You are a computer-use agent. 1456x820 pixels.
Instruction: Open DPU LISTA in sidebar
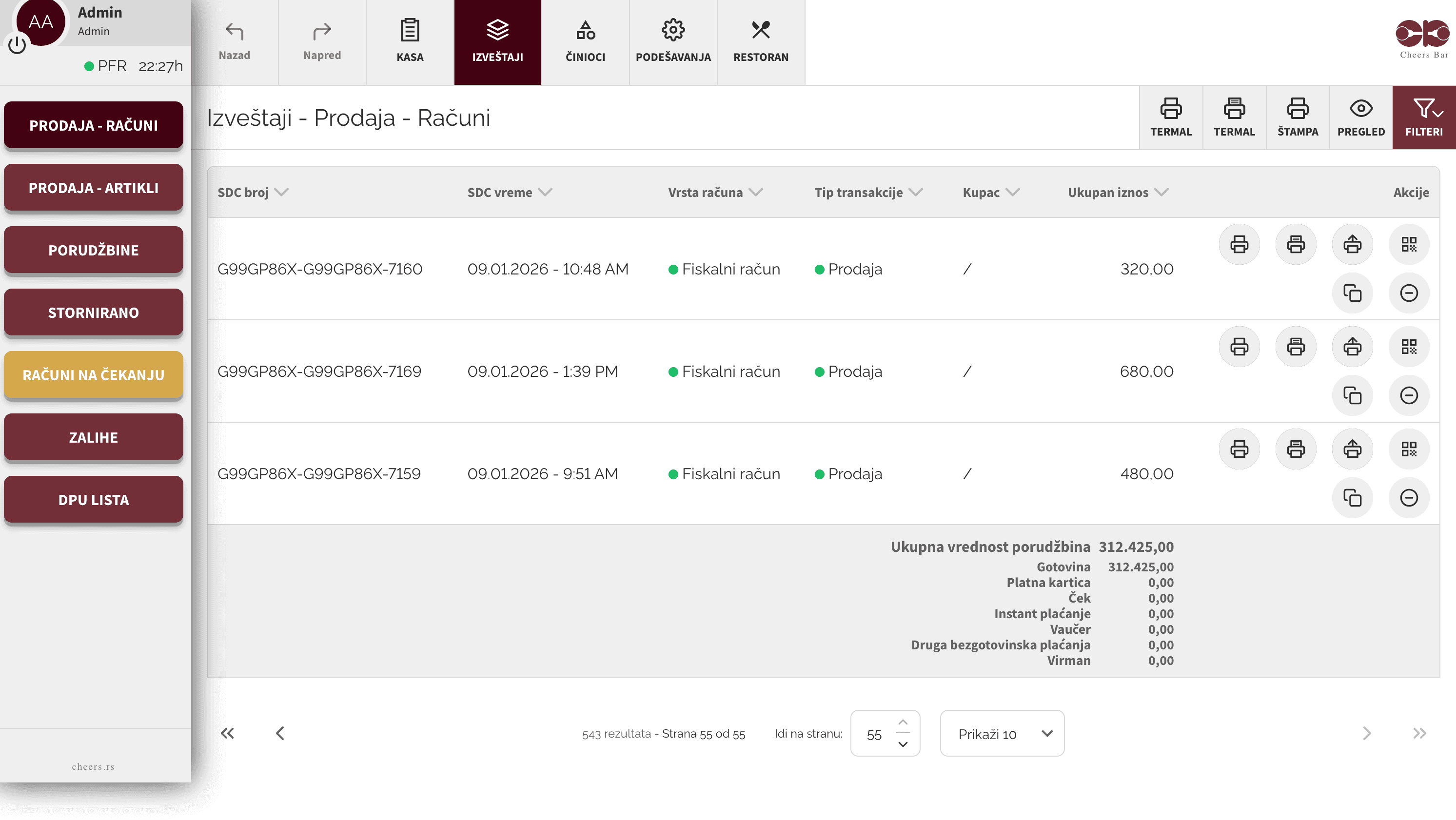[x=93, y=500]
